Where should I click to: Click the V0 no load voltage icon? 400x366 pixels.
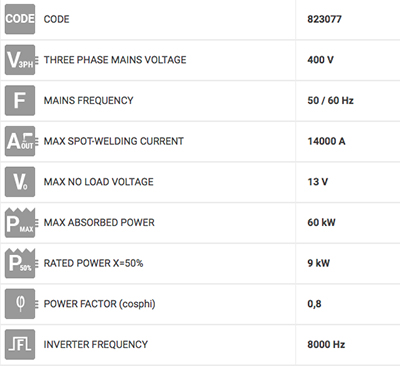point(20,182)
